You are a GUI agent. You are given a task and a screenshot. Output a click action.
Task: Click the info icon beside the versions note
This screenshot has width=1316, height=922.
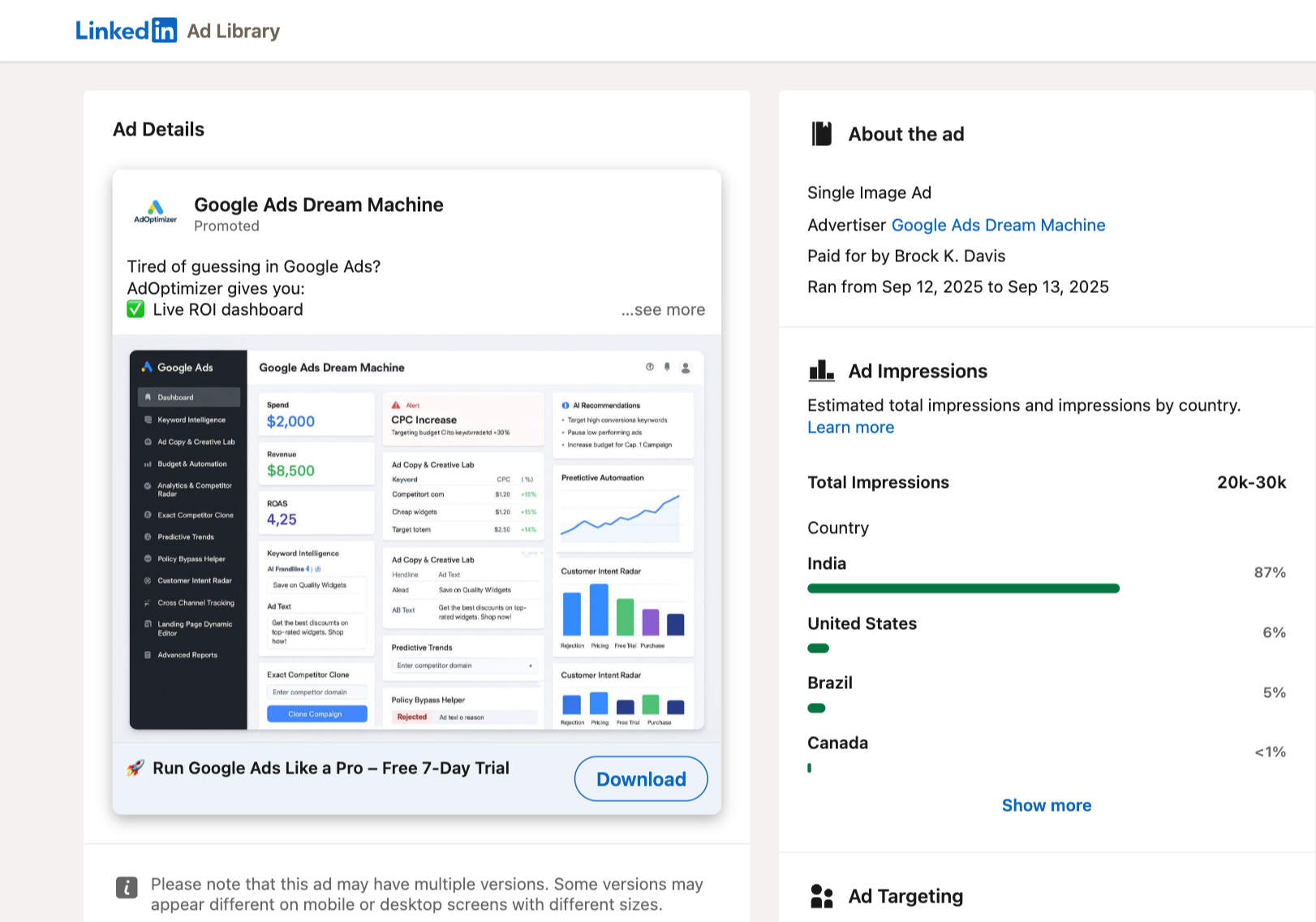point(127,888)
